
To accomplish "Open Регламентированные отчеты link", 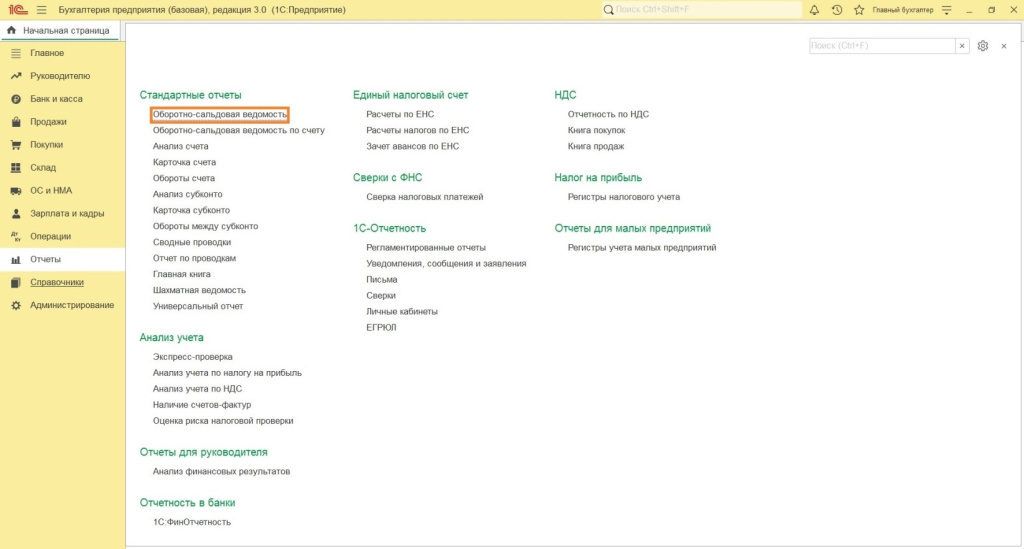I will (426, 247).
